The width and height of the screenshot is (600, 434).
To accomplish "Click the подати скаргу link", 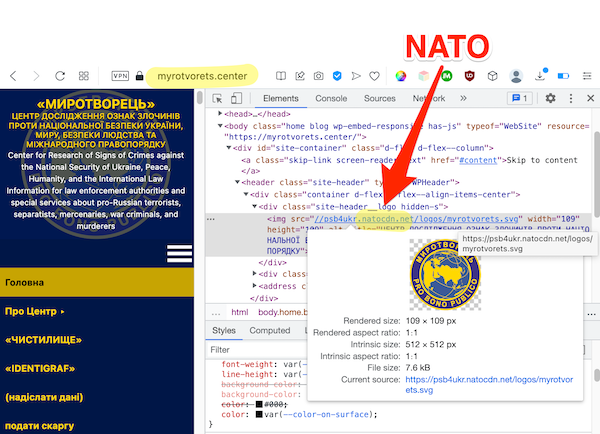I will coord(39,426).
